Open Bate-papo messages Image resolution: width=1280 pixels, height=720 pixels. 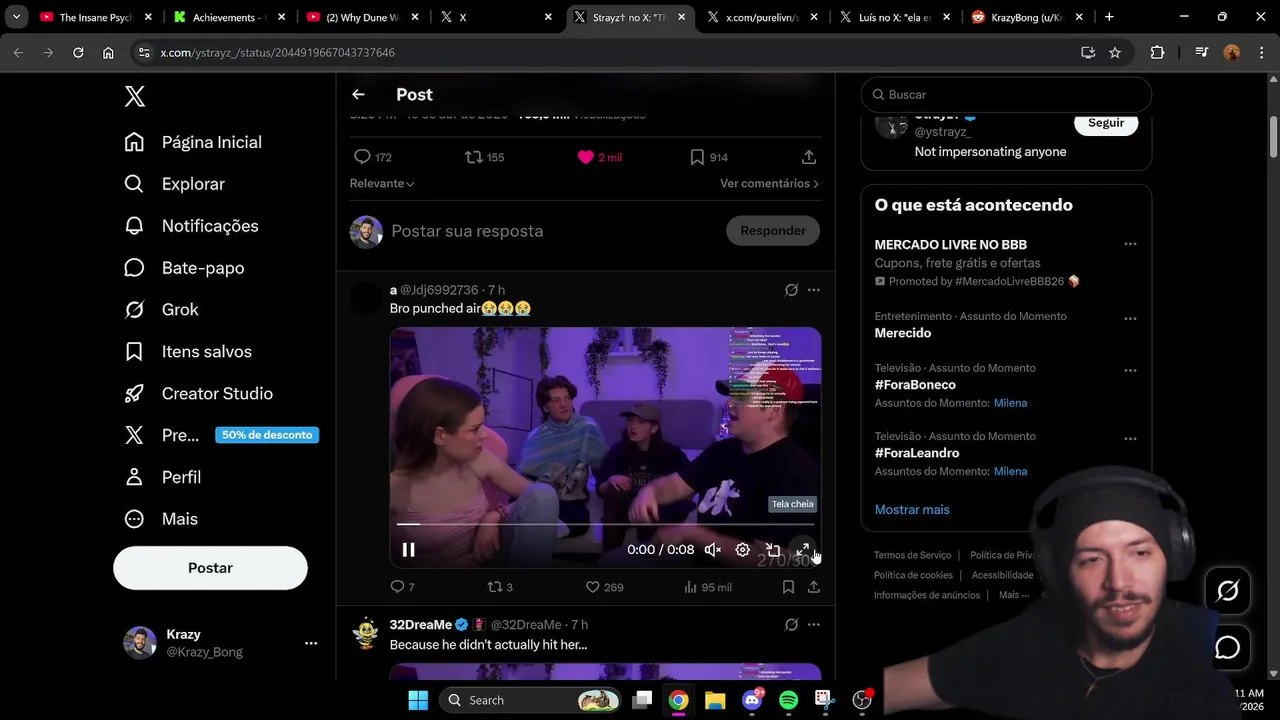coord(184,268)
